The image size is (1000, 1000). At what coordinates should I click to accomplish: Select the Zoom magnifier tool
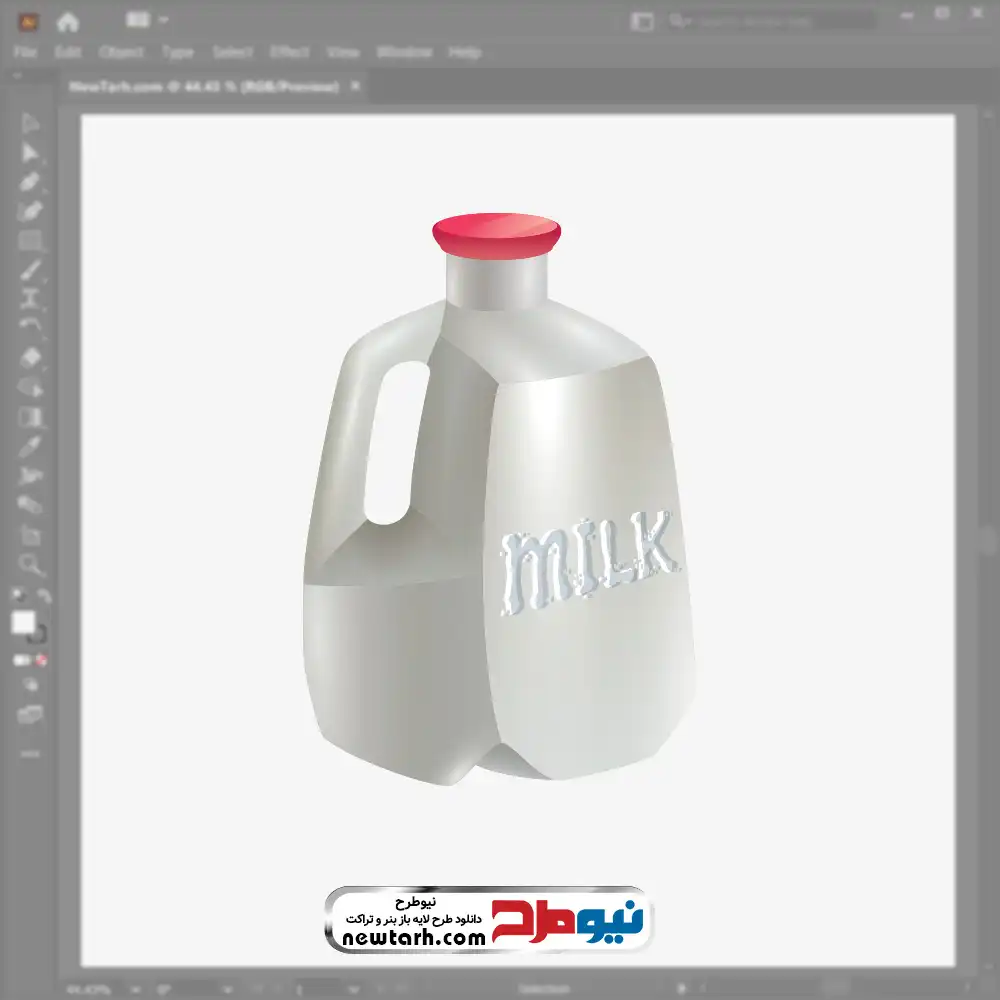tap(30, 565)
